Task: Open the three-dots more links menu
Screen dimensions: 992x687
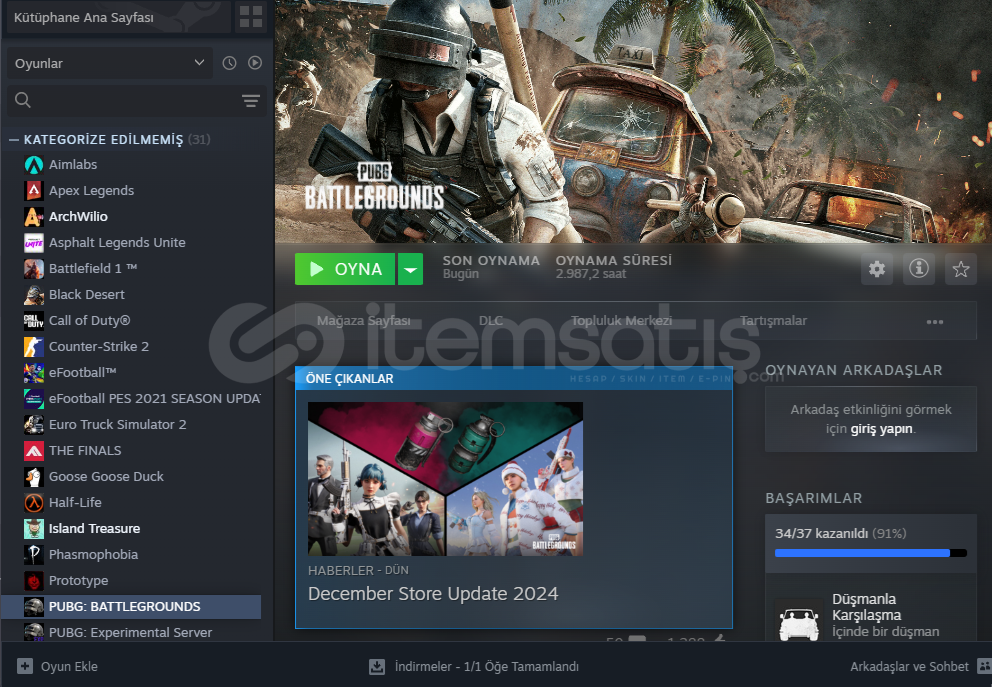Action: (935, 321)
